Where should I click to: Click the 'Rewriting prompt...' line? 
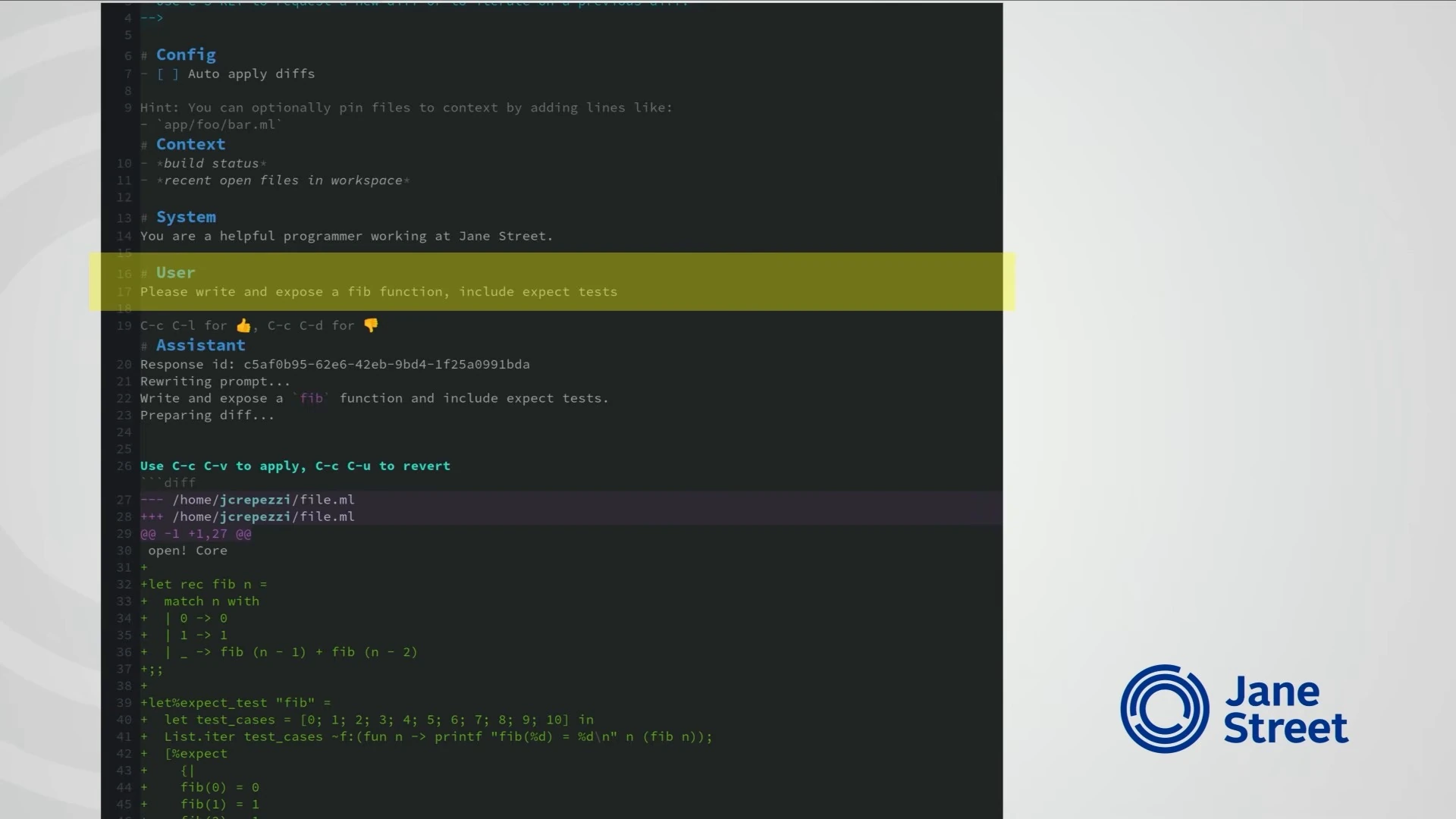pyautogui.click(x=215, y=381)
